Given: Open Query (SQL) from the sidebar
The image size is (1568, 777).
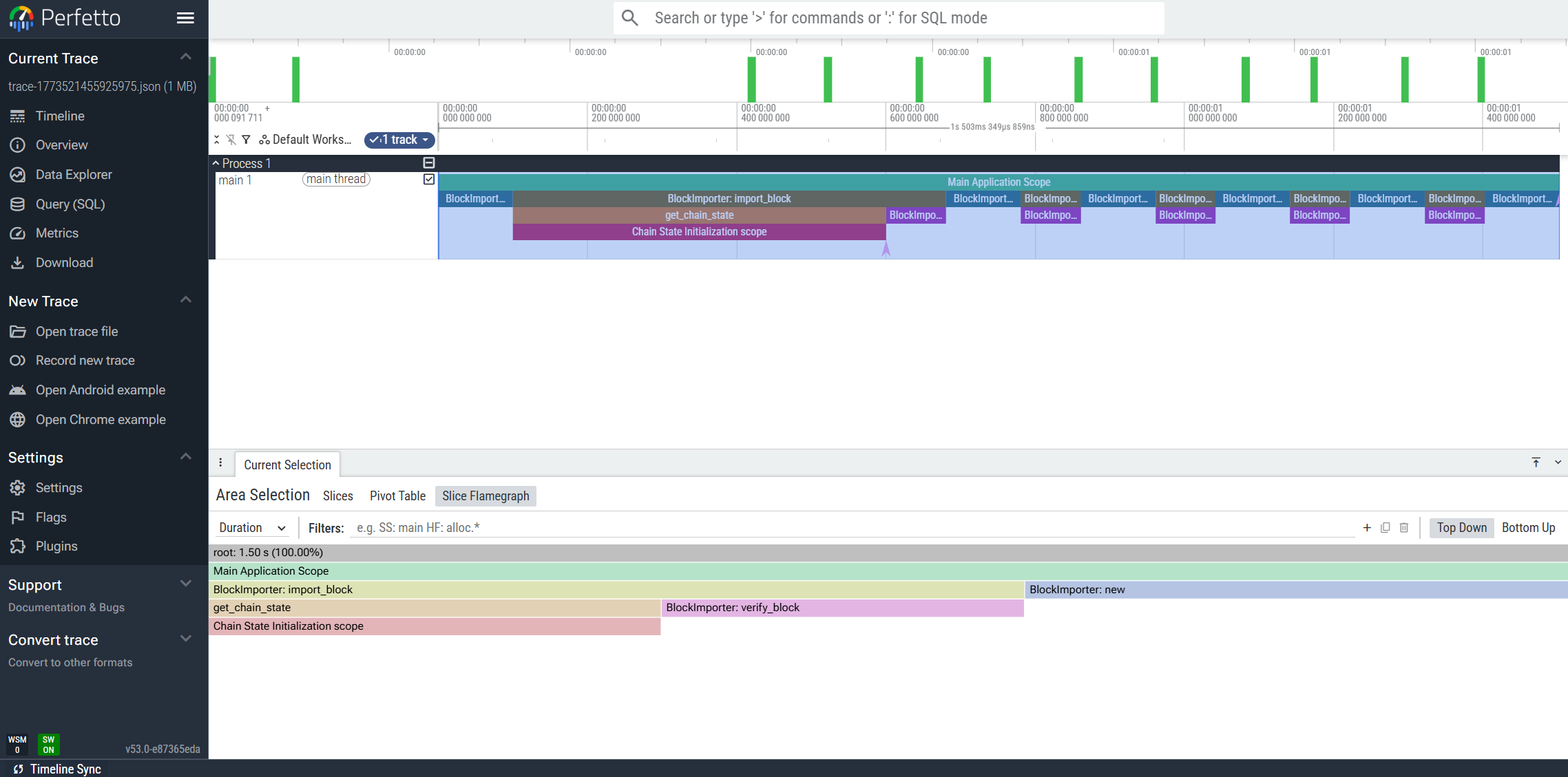Looking at the screenshot, I should coord(70,204).
